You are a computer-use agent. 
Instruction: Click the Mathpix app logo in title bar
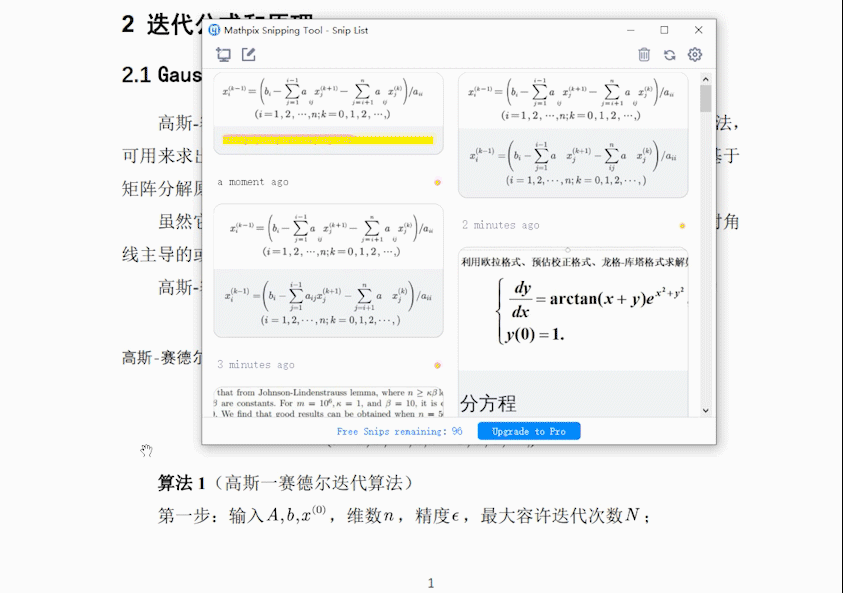(x=214, y=30)
